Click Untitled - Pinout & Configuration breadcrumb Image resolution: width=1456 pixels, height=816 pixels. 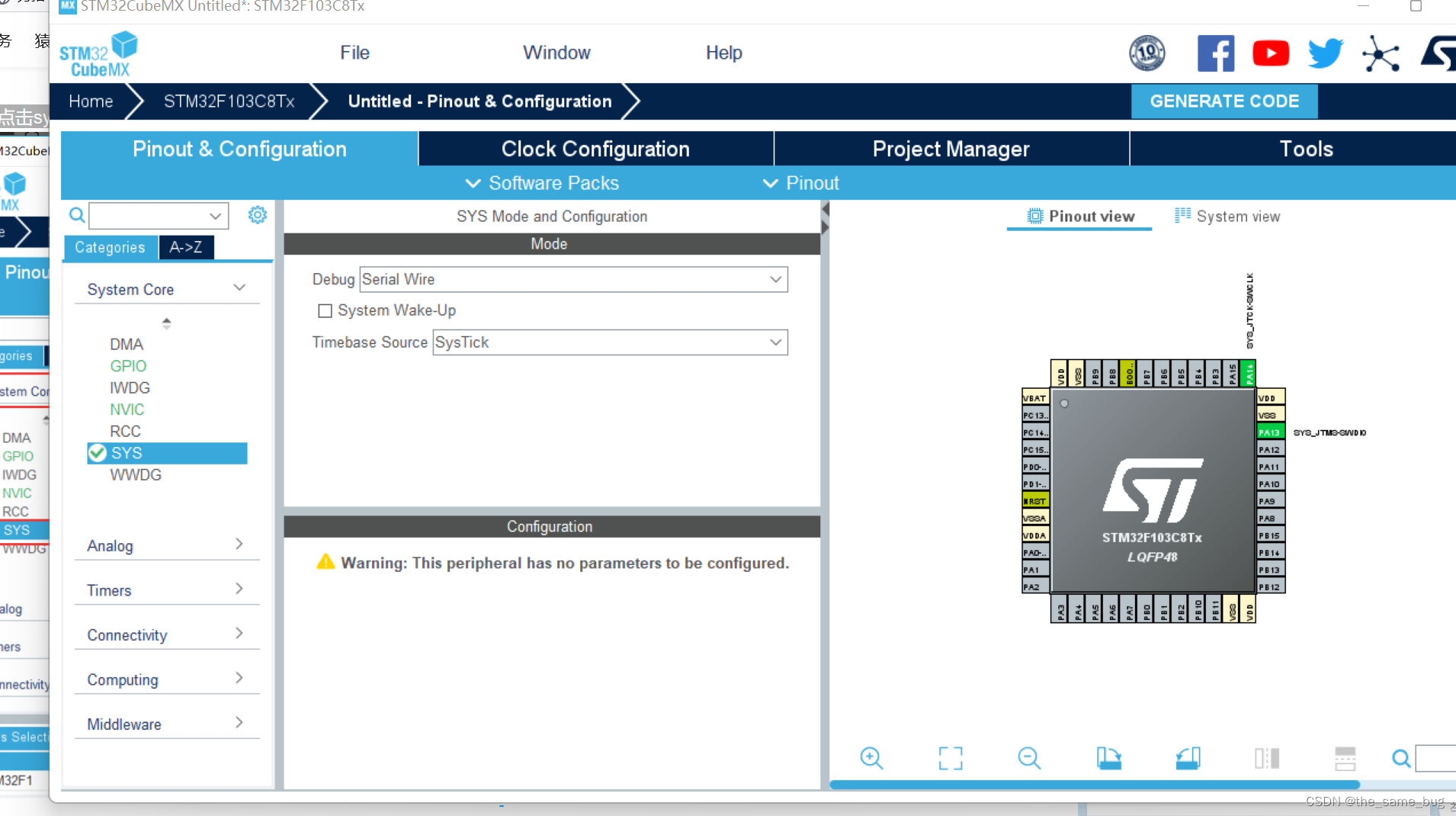pos(479,101)
